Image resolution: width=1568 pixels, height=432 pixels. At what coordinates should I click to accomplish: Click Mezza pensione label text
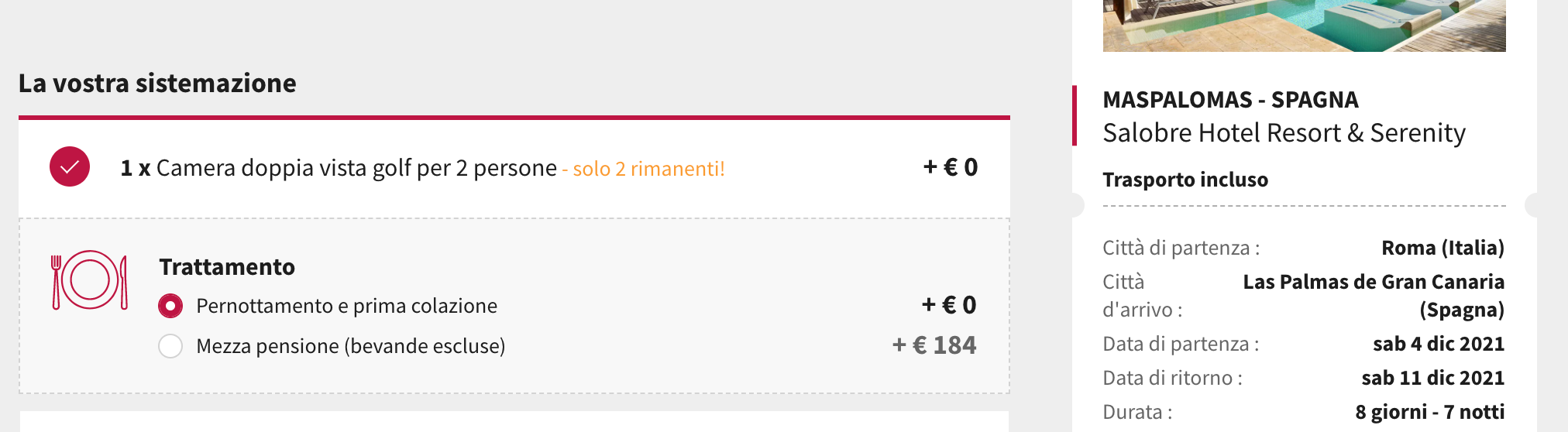point(350,346)
